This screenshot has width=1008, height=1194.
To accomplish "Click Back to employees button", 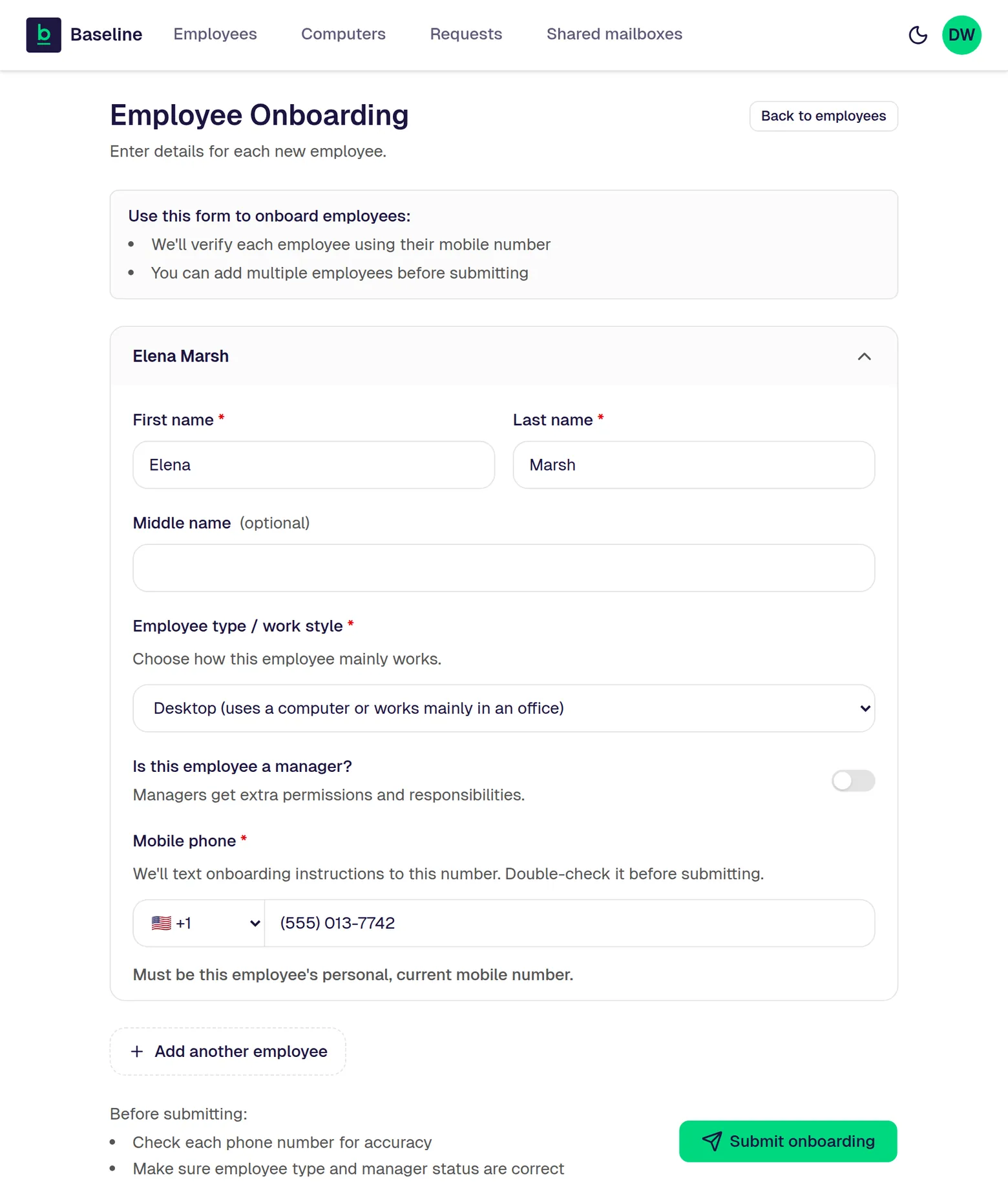I will pyautogui.click(x=823, y=116).
